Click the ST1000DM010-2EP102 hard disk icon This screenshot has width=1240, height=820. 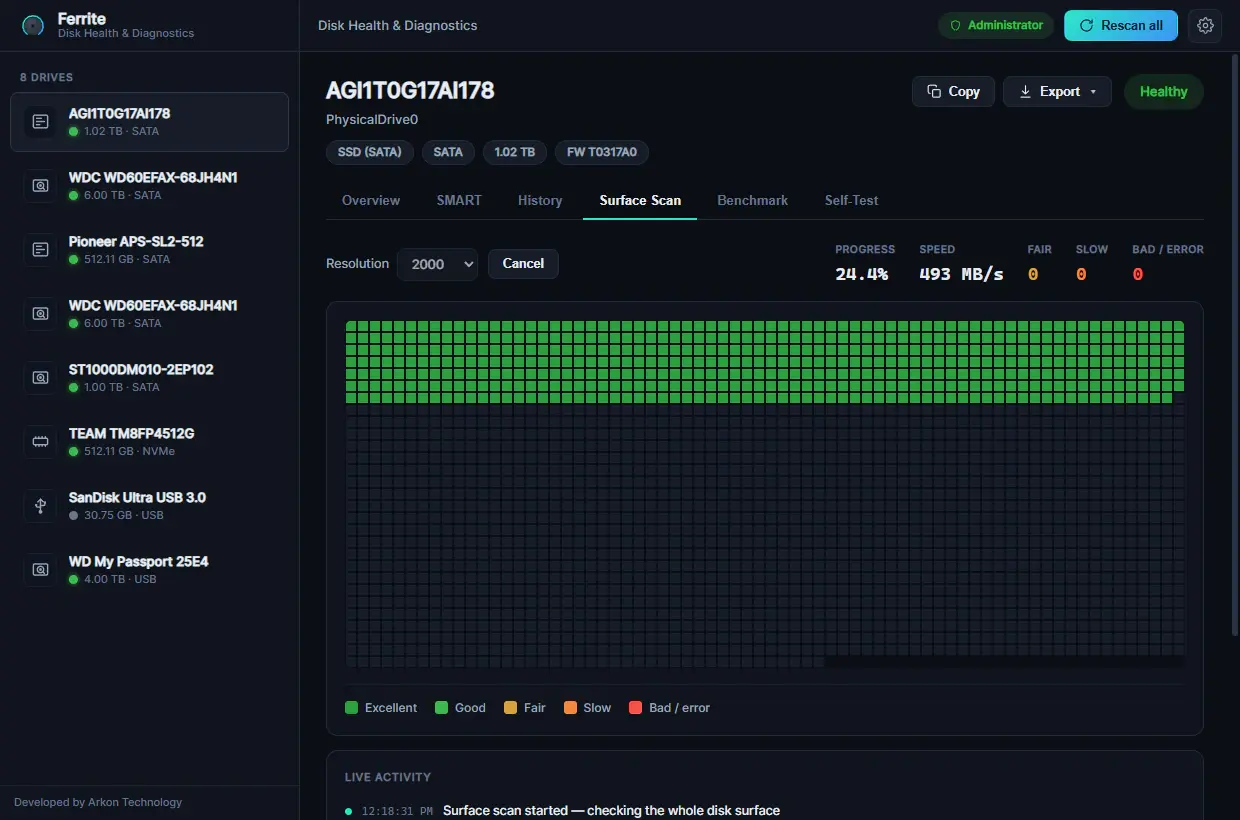(40, 378)
